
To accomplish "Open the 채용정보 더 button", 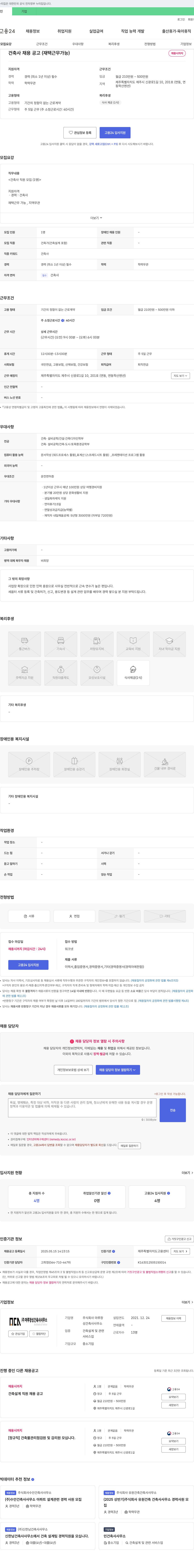I will (x=173, y=1318).
